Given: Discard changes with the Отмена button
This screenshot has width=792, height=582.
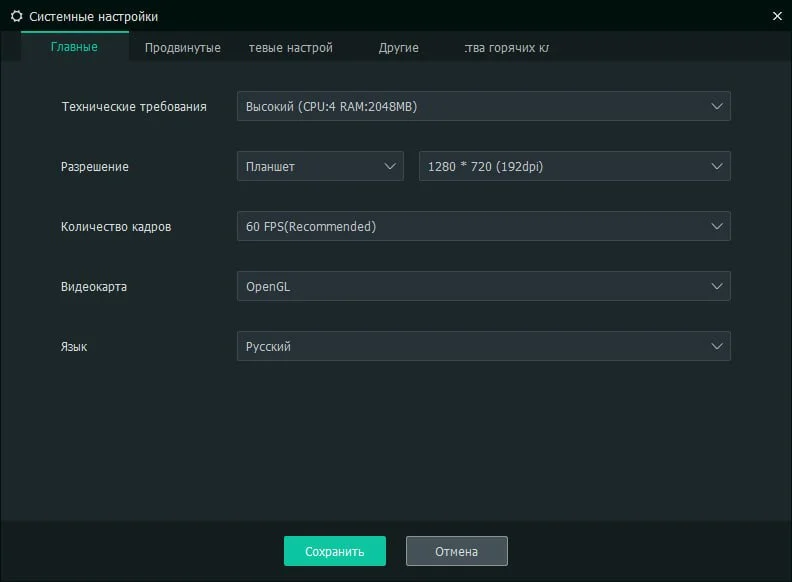Looking at the screenshot, I should coord(457,551).
